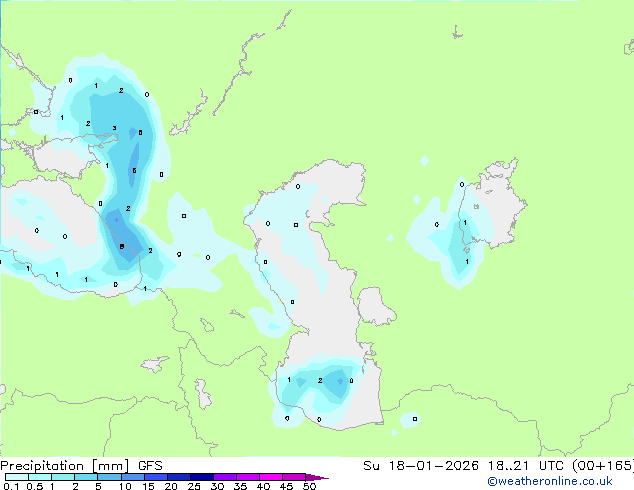Screen dimensions: 634x490
Task: Pick the 40–45 mm bright pink swatch
Action: [x=271, y=477]
